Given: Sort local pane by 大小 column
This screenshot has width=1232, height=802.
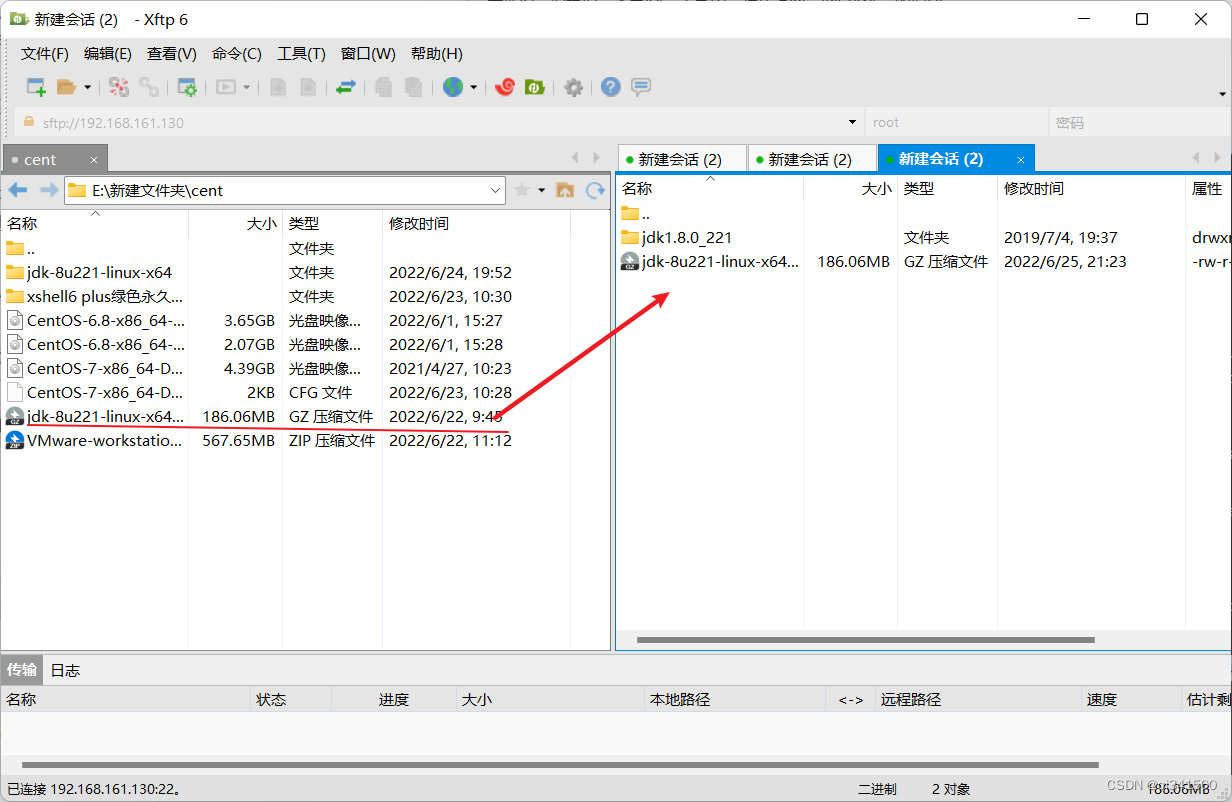Looking at the screenshot, I should coord(235,224).
